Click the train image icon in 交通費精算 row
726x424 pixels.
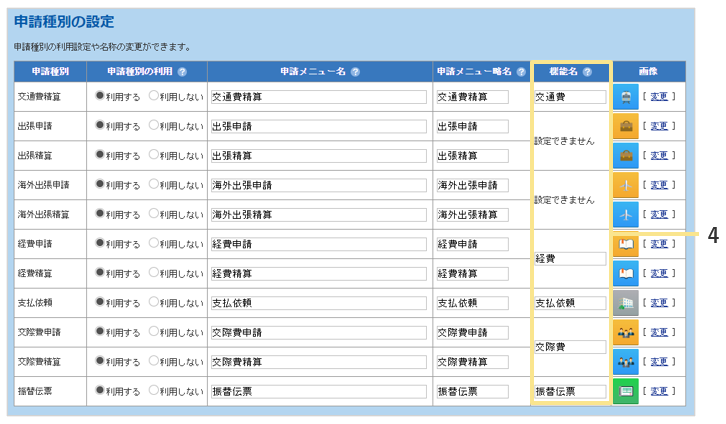tap(625, 97)
